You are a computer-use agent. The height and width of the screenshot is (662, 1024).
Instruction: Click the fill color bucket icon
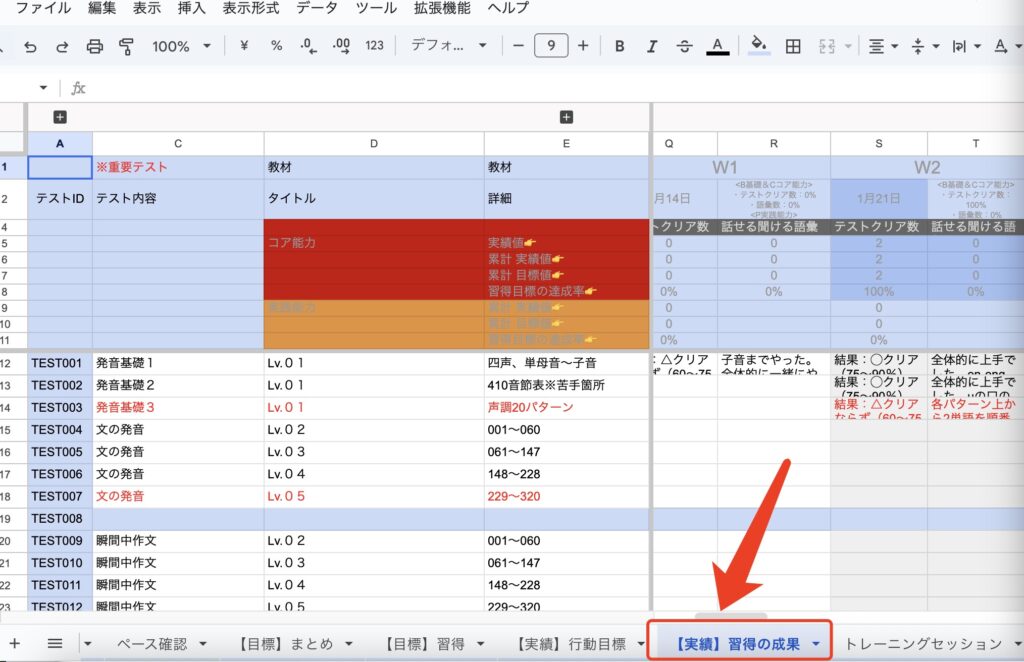pos(758,46)
